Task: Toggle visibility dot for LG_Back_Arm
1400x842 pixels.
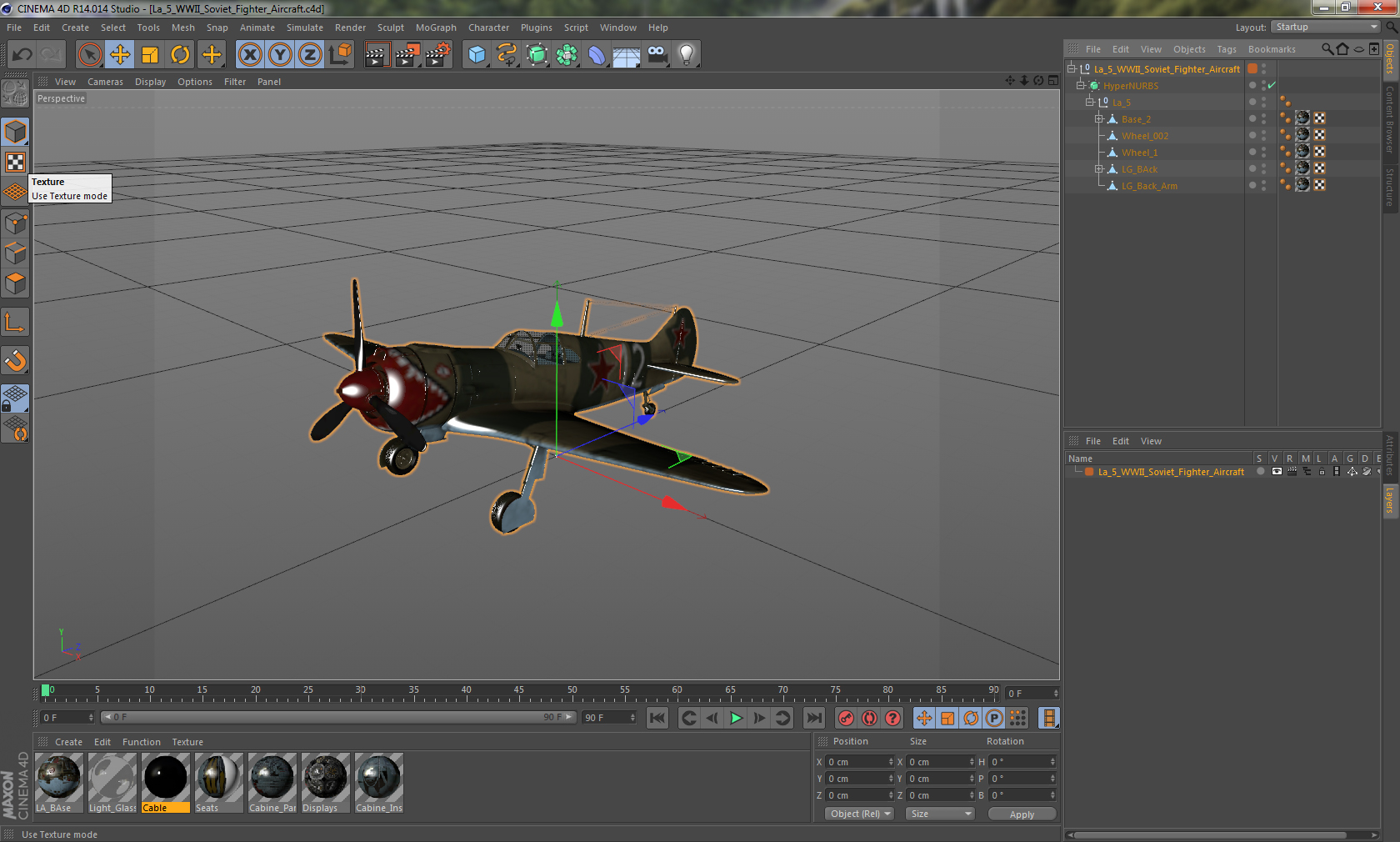Action: click(1252, 185)
